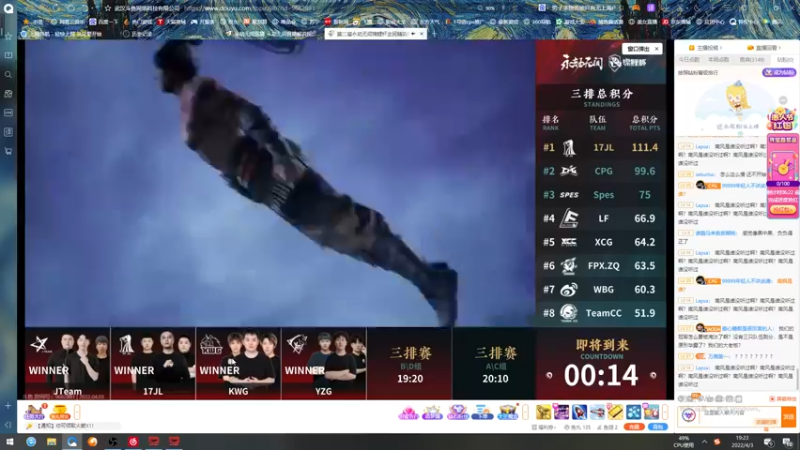Open the streamer submission link above the chat
The height and width of the screenshot is (450, 800).
[x=705, y=47]
